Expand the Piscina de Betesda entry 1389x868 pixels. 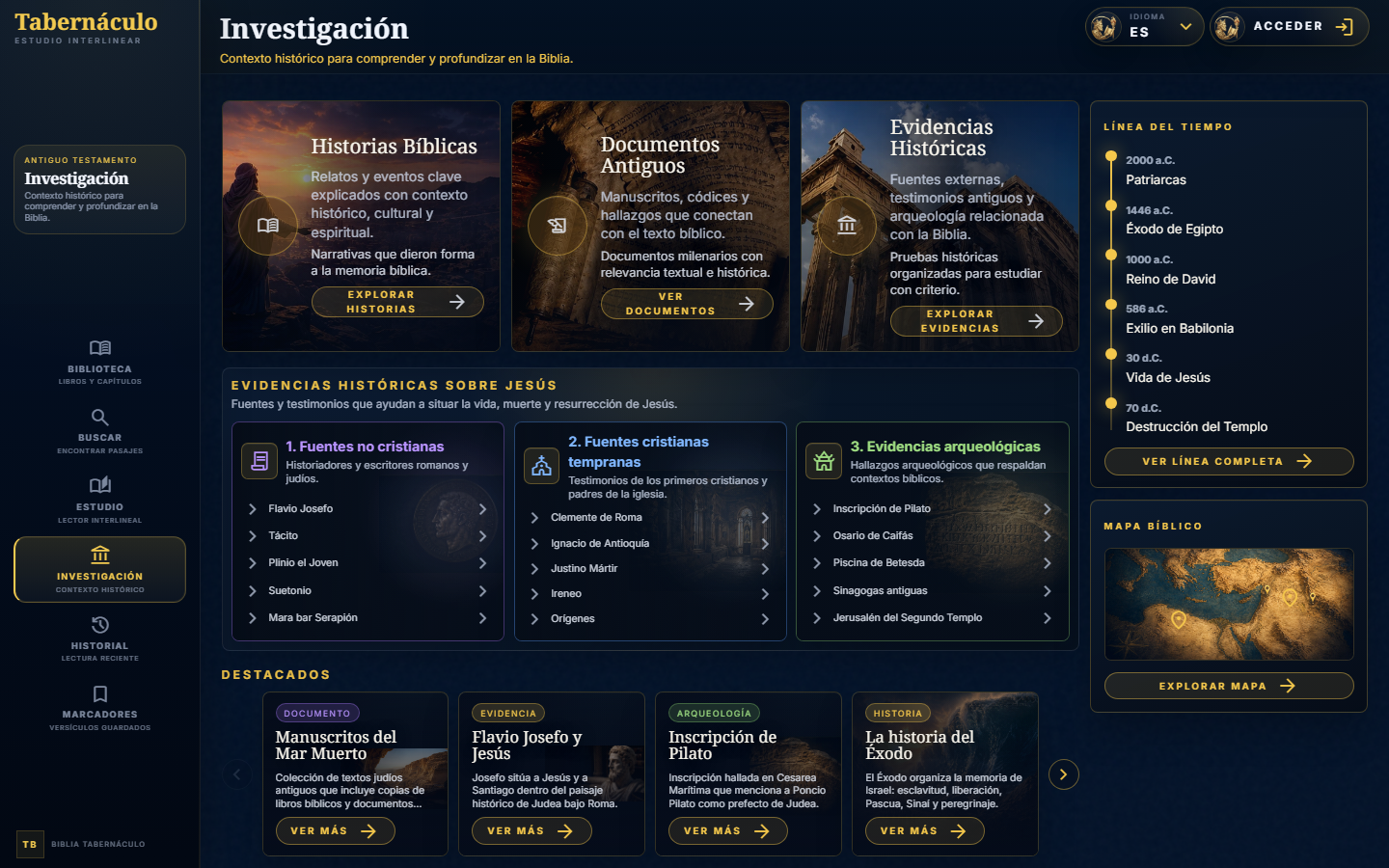pos(932,563)
